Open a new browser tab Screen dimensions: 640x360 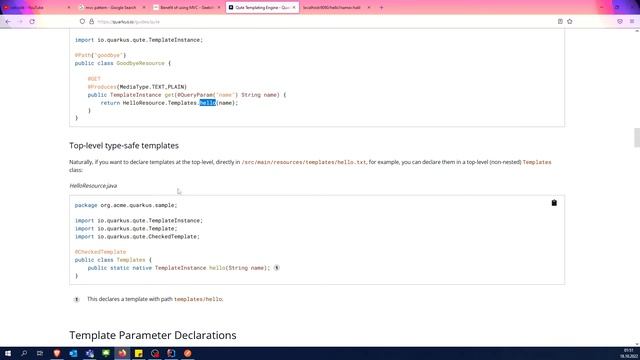tap(381, 7)
